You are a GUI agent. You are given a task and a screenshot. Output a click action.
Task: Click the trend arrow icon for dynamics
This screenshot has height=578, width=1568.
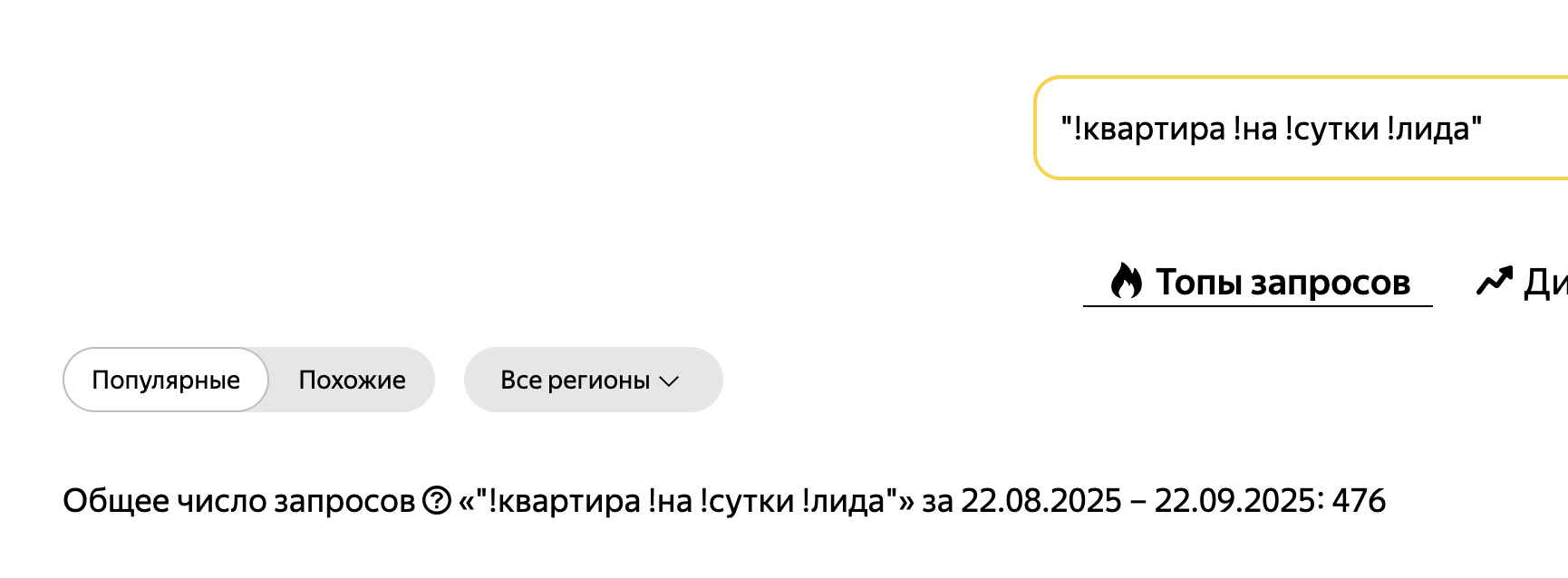(x=1495, y=282)
